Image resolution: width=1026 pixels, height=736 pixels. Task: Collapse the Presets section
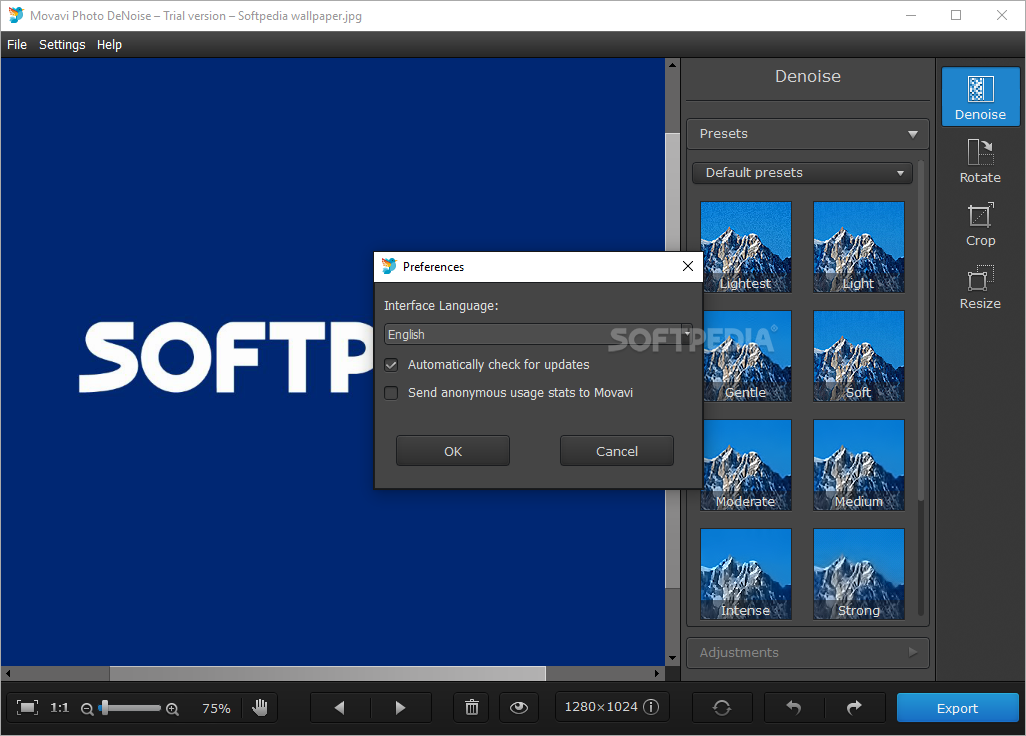pyautogui.click(x=807, y=133)
